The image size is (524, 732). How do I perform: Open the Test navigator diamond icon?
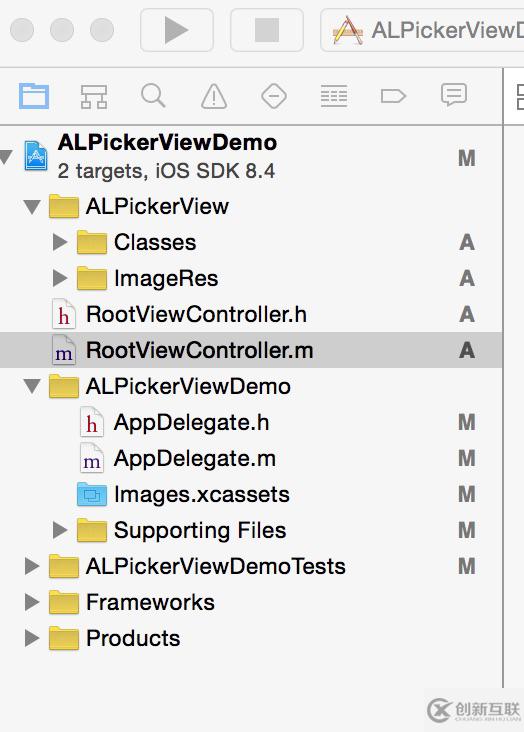(x=274, y=96)
